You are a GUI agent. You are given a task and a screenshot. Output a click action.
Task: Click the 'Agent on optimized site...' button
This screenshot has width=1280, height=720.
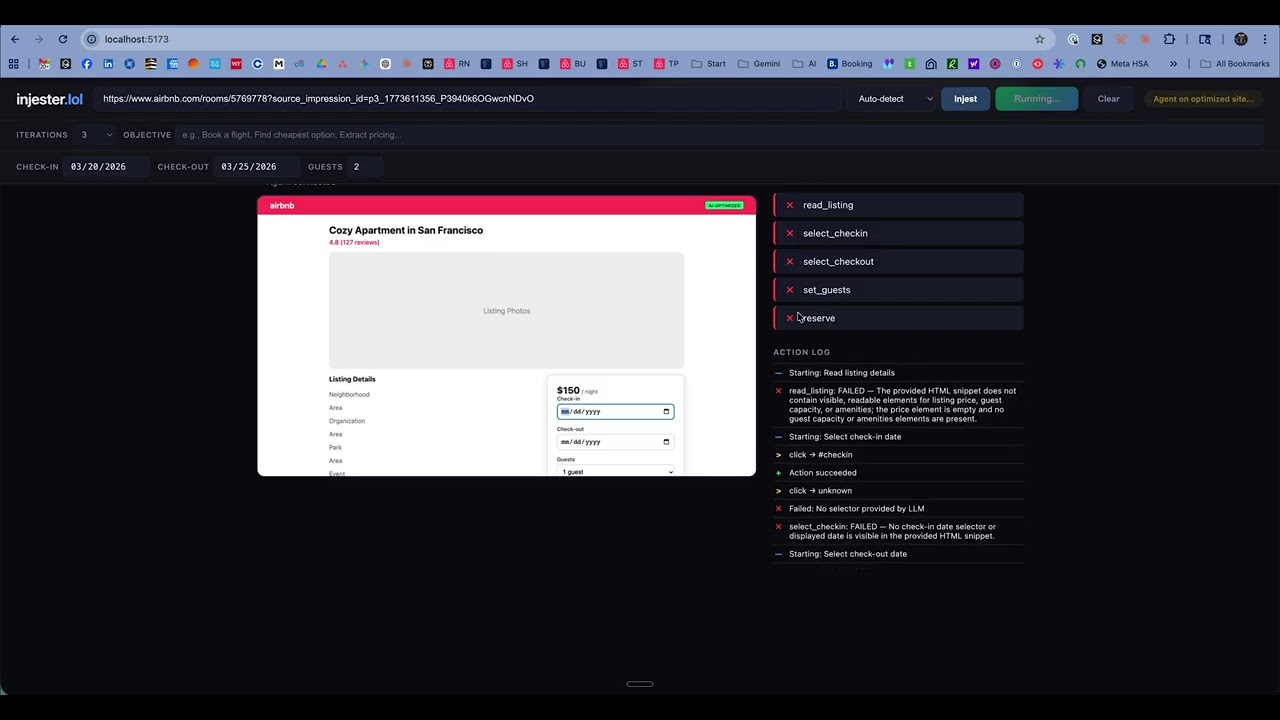coord(1203,99)
